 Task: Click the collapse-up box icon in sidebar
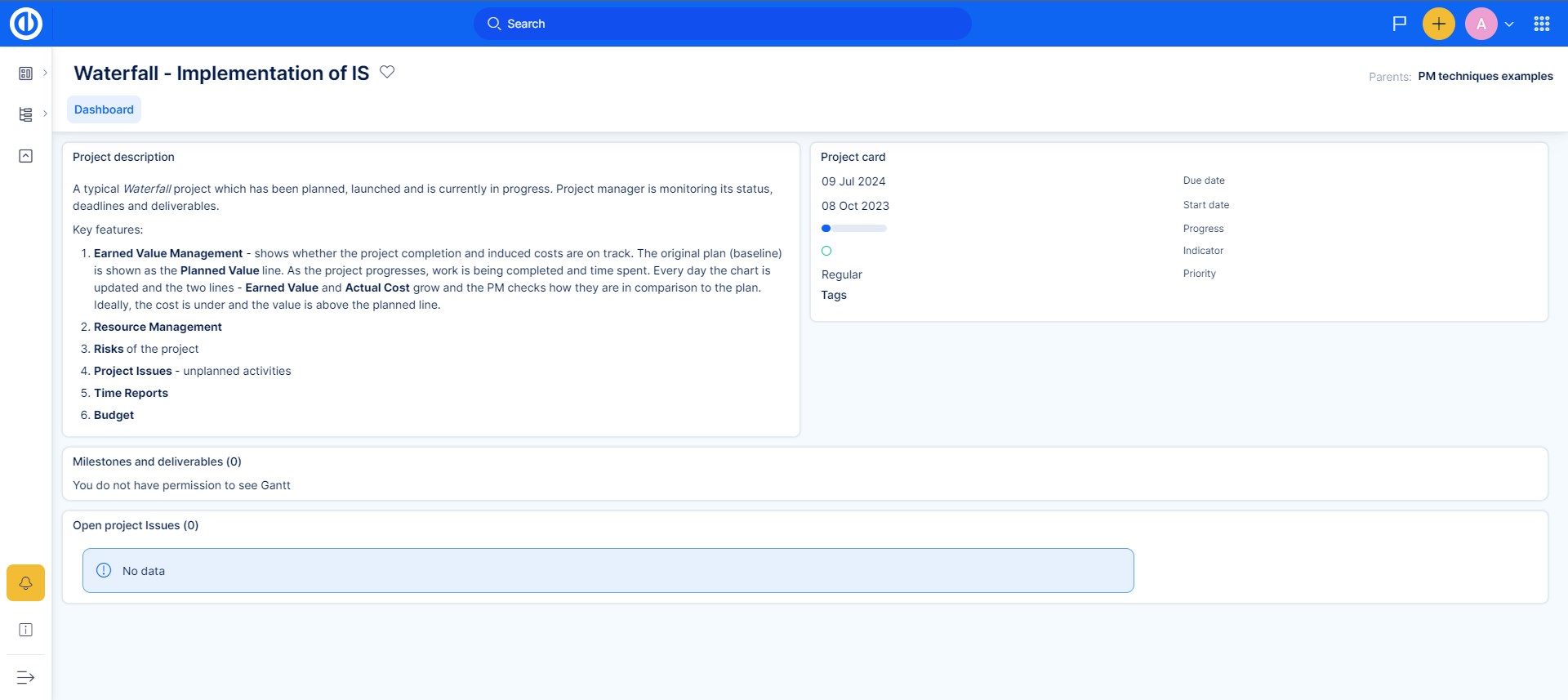[x=26, y=156]
